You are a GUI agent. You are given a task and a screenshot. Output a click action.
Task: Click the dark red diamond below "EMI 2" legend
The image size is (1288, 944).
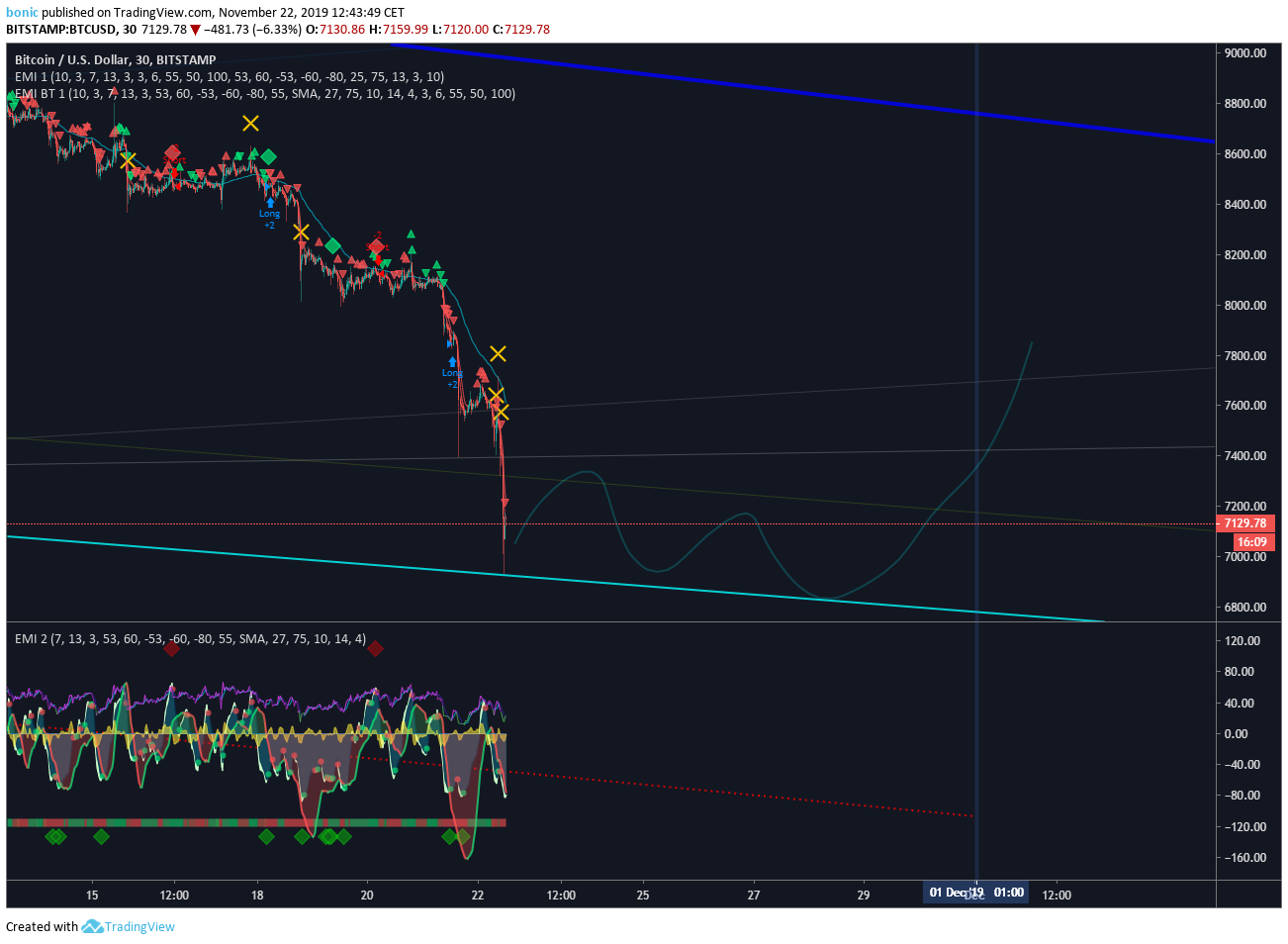[172, 649]
